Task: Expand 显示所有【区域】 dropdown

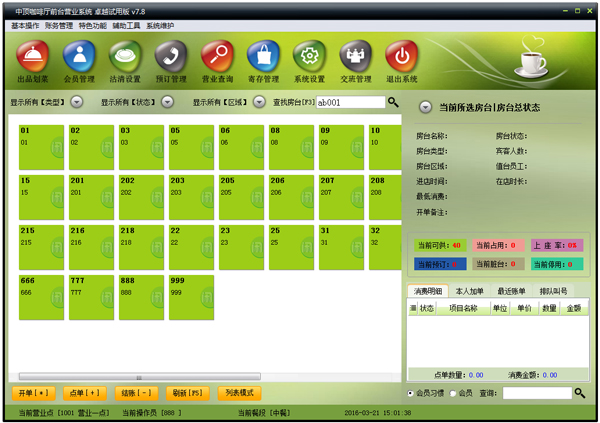Action: (259, 102)
